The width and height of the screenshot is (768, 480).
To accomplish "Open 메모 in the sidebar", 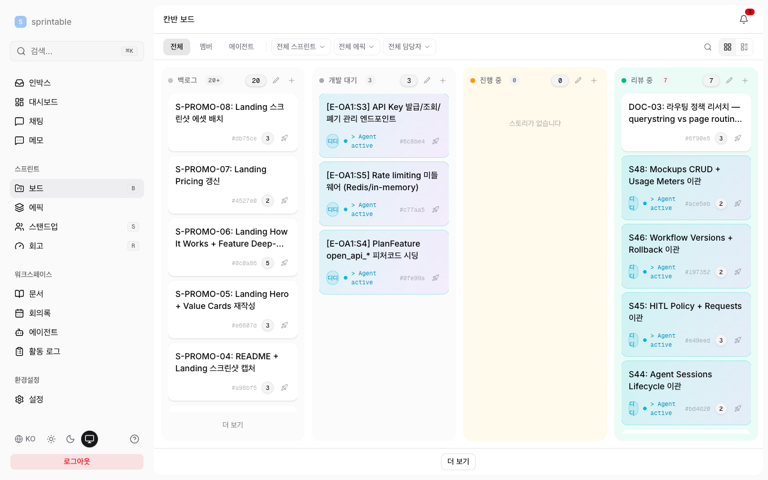I will tap(77, 140).
